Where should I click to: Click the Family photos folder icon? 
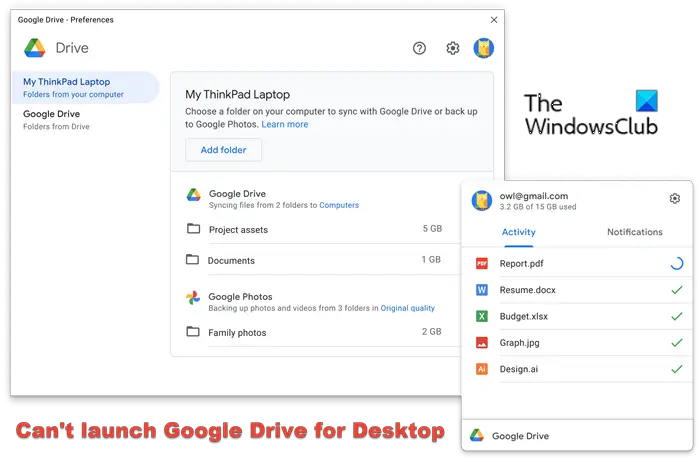pyautogui.click(x=193, y=331)
